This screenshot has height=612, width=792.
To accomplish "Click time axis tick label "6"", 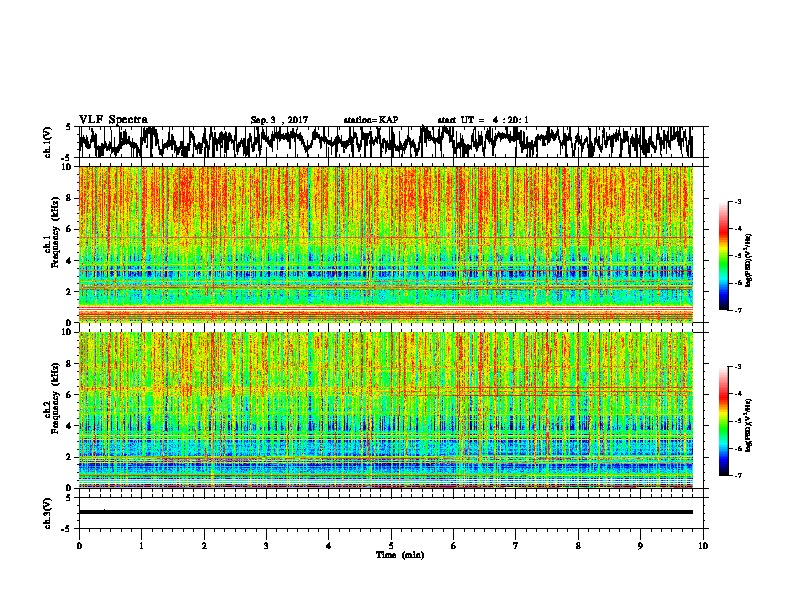I will point(454,546).
